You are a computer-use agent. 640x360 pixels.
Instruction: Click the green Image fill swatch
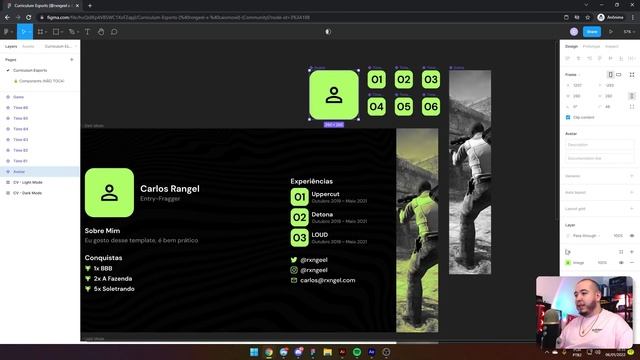568,263
